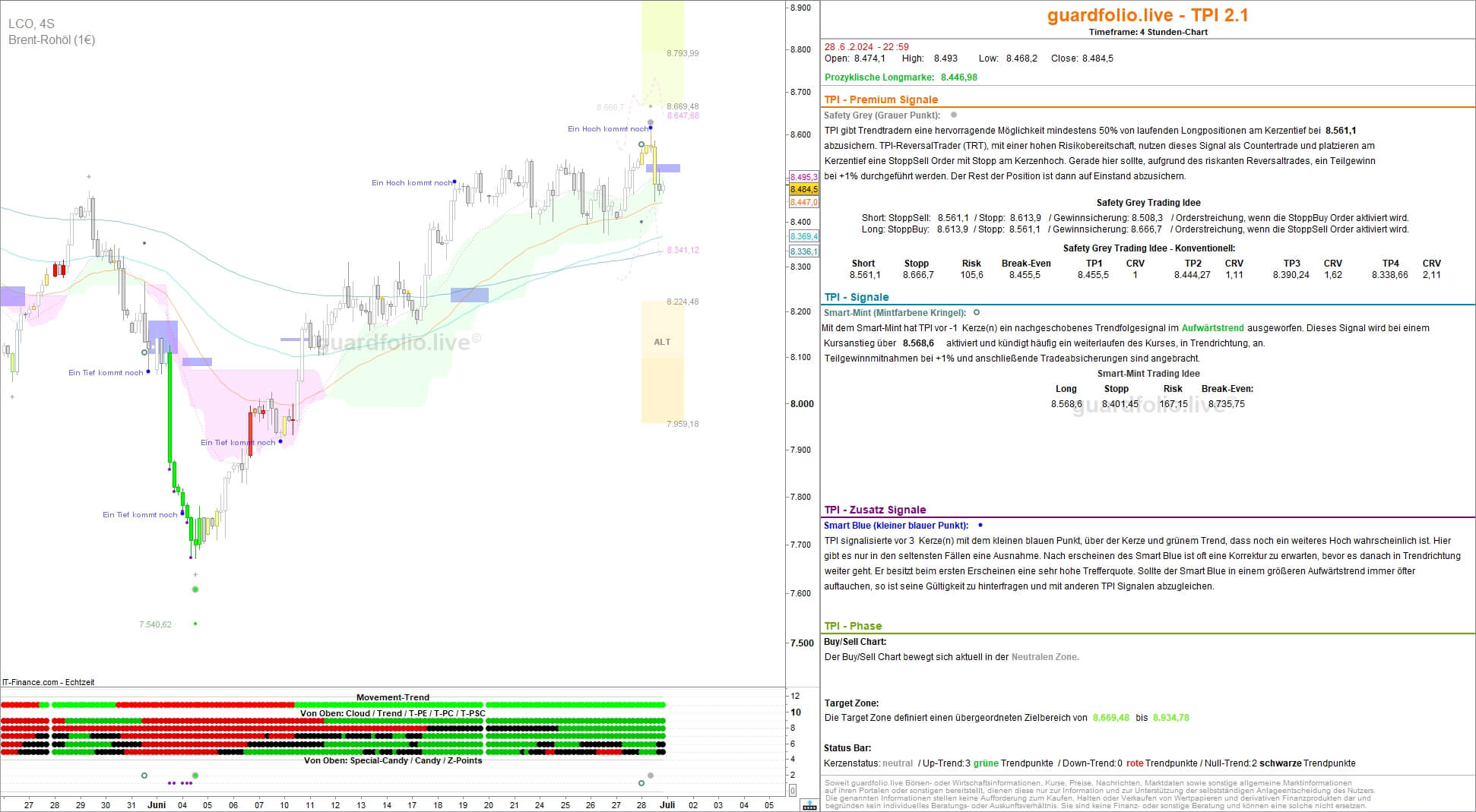Click the TP2 value 8.444,27

1192,275
